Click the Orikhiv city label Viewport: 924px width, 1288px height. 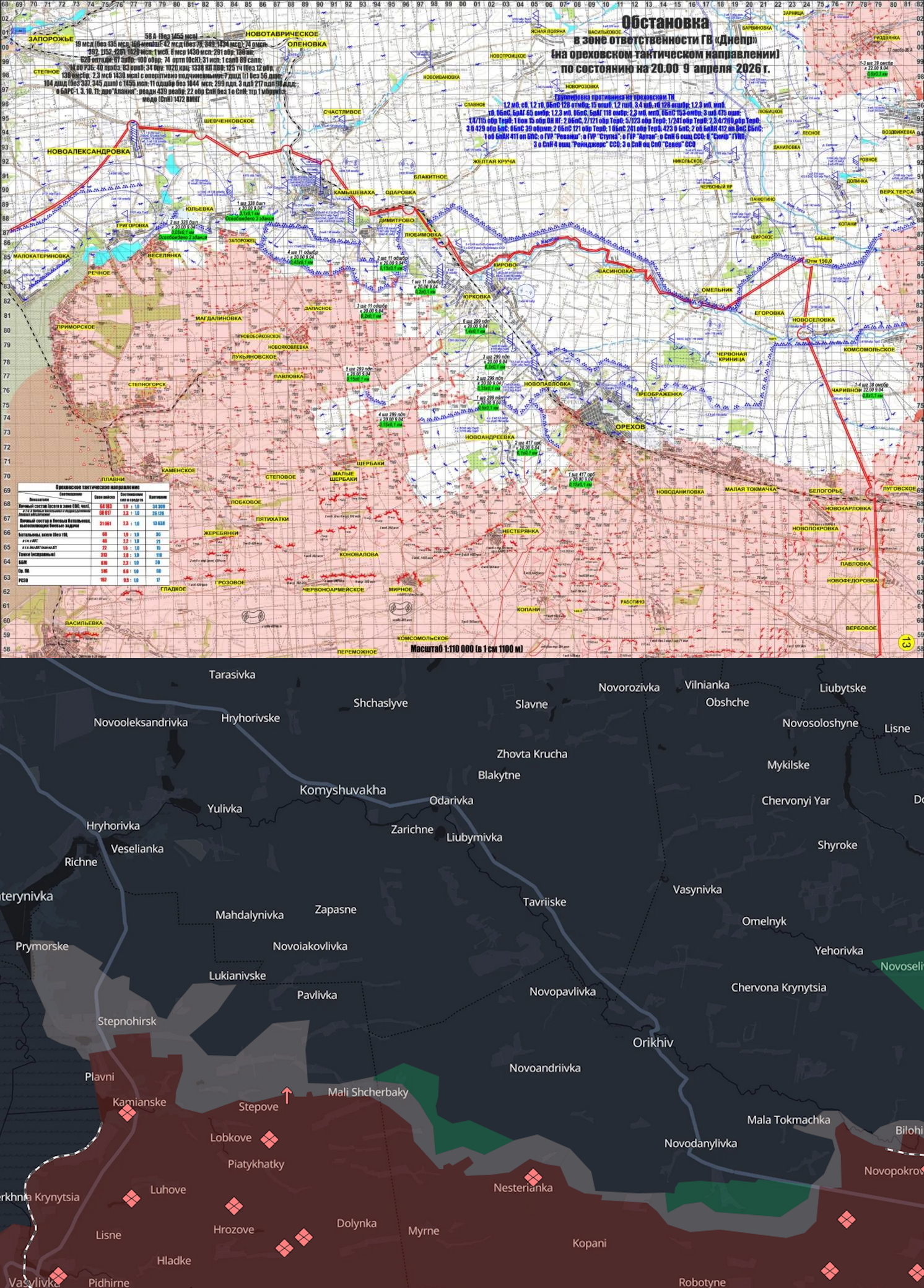tap(653, 1042)
